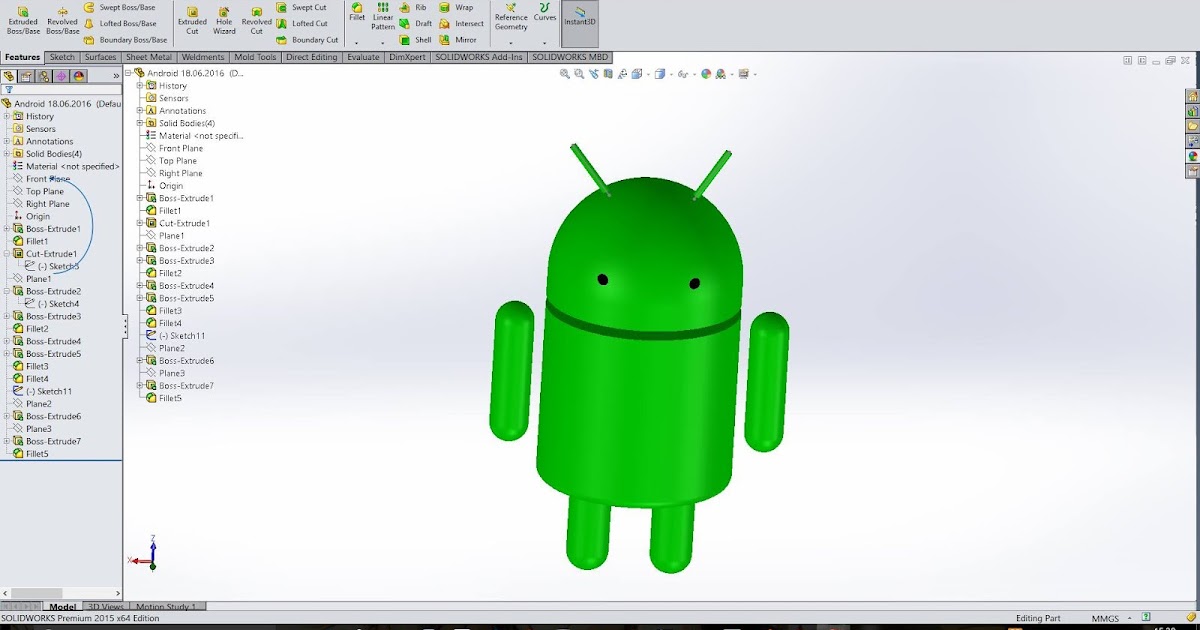Click Zoom to Fit in the heads-up toolbar
Image resolution: width=1200 pixels, height=630 pixels.
564,72
